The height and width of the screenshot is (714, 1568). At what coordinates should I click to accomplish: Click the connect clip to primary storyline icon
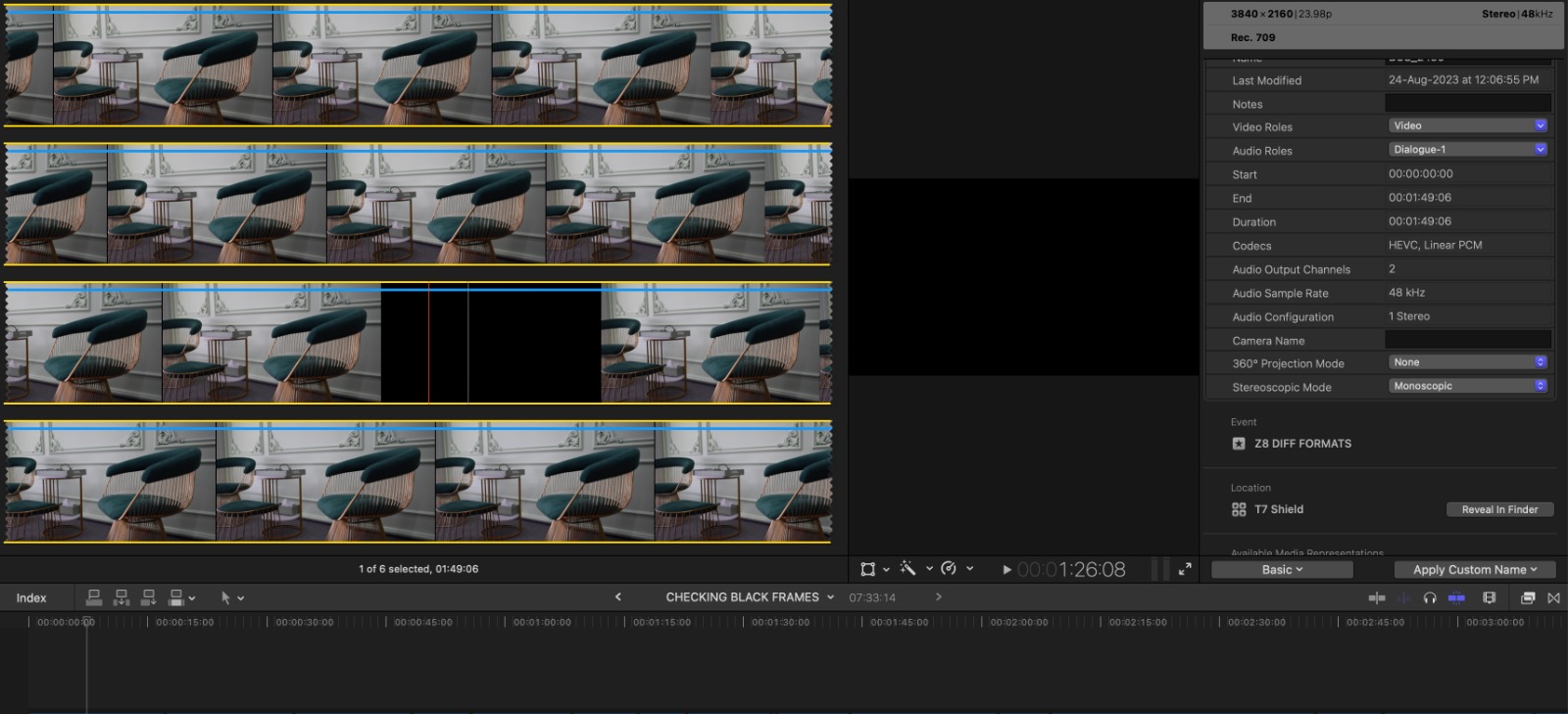pyautogui.click(x=94, y=596)
